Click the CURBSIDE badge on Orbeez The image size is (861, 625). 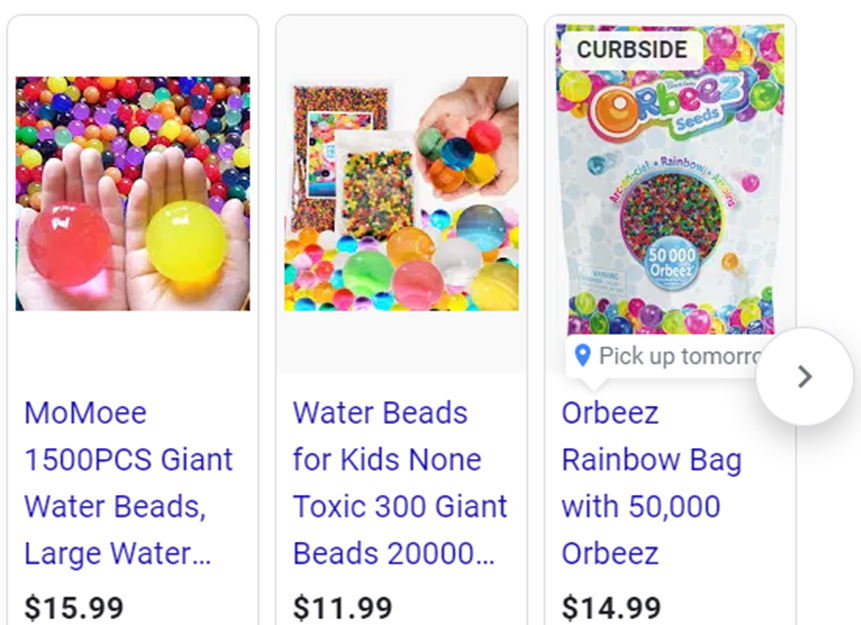632,49
